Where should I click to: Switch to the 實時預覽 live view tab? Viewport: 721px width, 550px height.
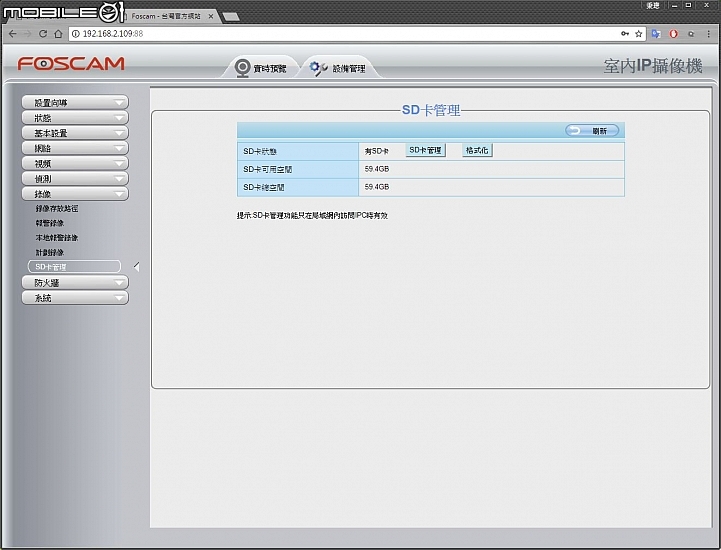click(x=261, y=68)
